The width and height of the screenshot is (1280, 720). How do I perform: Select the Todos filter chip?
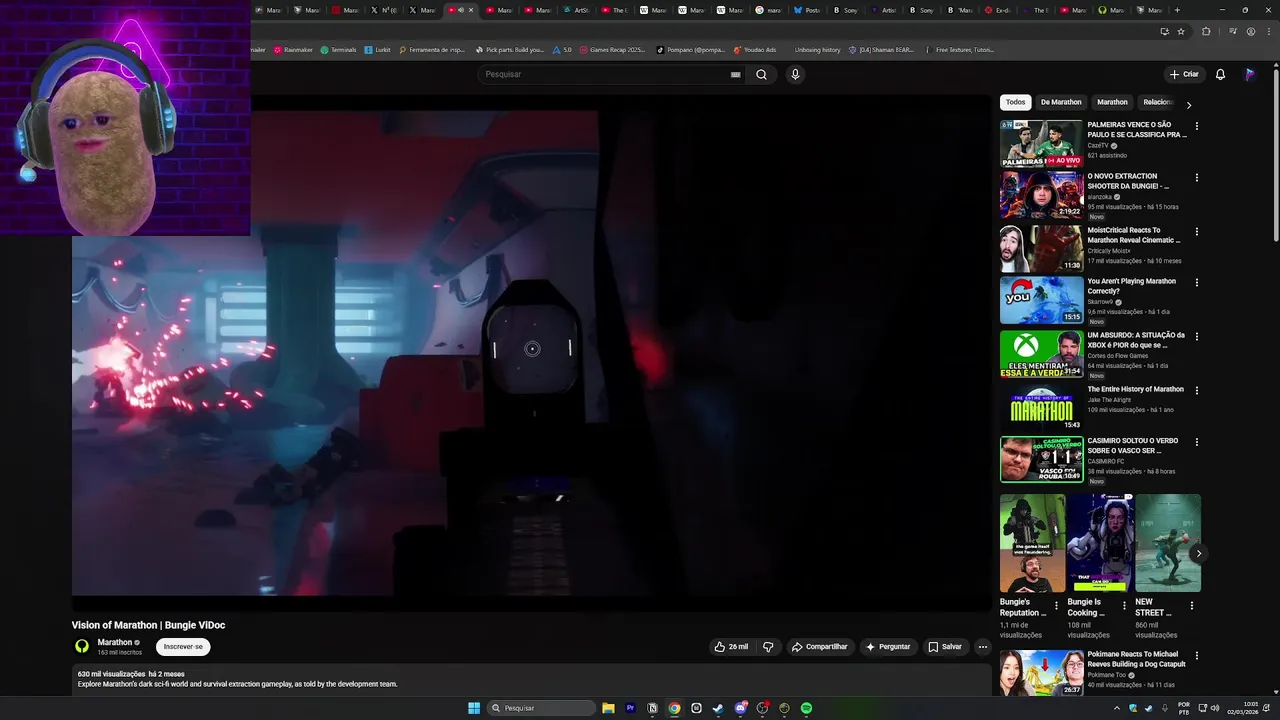1015,102
